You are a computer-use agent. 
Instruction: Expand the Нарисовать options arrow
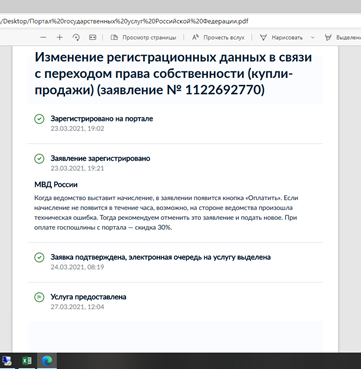point(312,38)
